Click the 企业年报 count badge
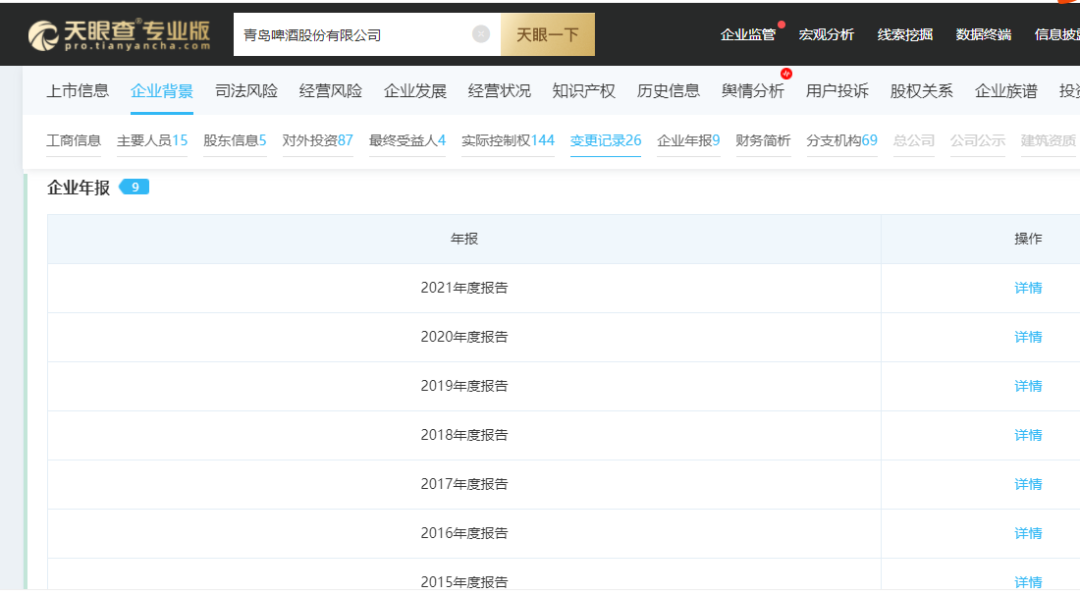Viewport: 1080px width, 595px height. 134,186
